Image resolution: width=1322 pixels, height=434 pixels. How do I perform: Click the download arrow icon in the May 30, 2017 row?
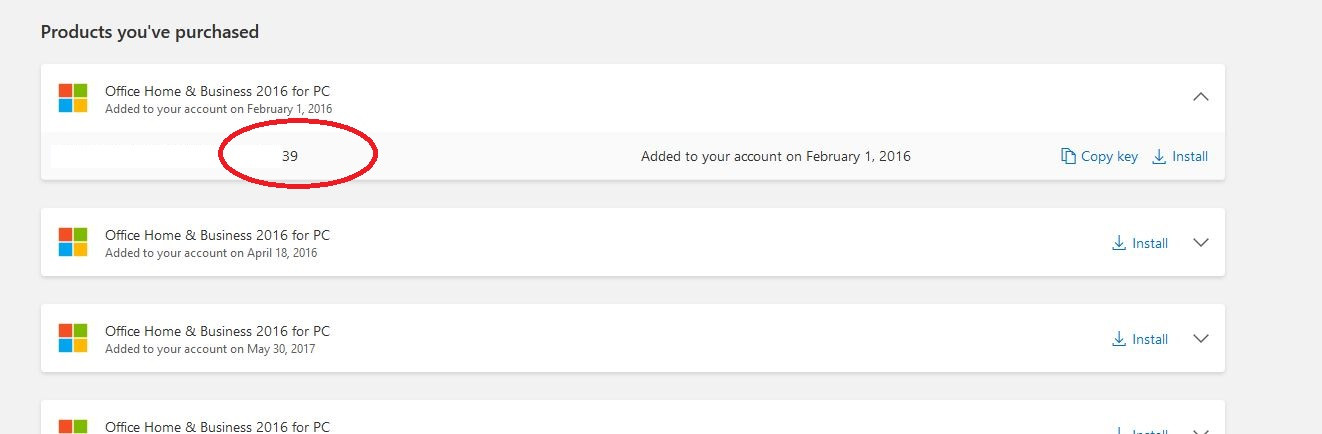point(1119,339)
